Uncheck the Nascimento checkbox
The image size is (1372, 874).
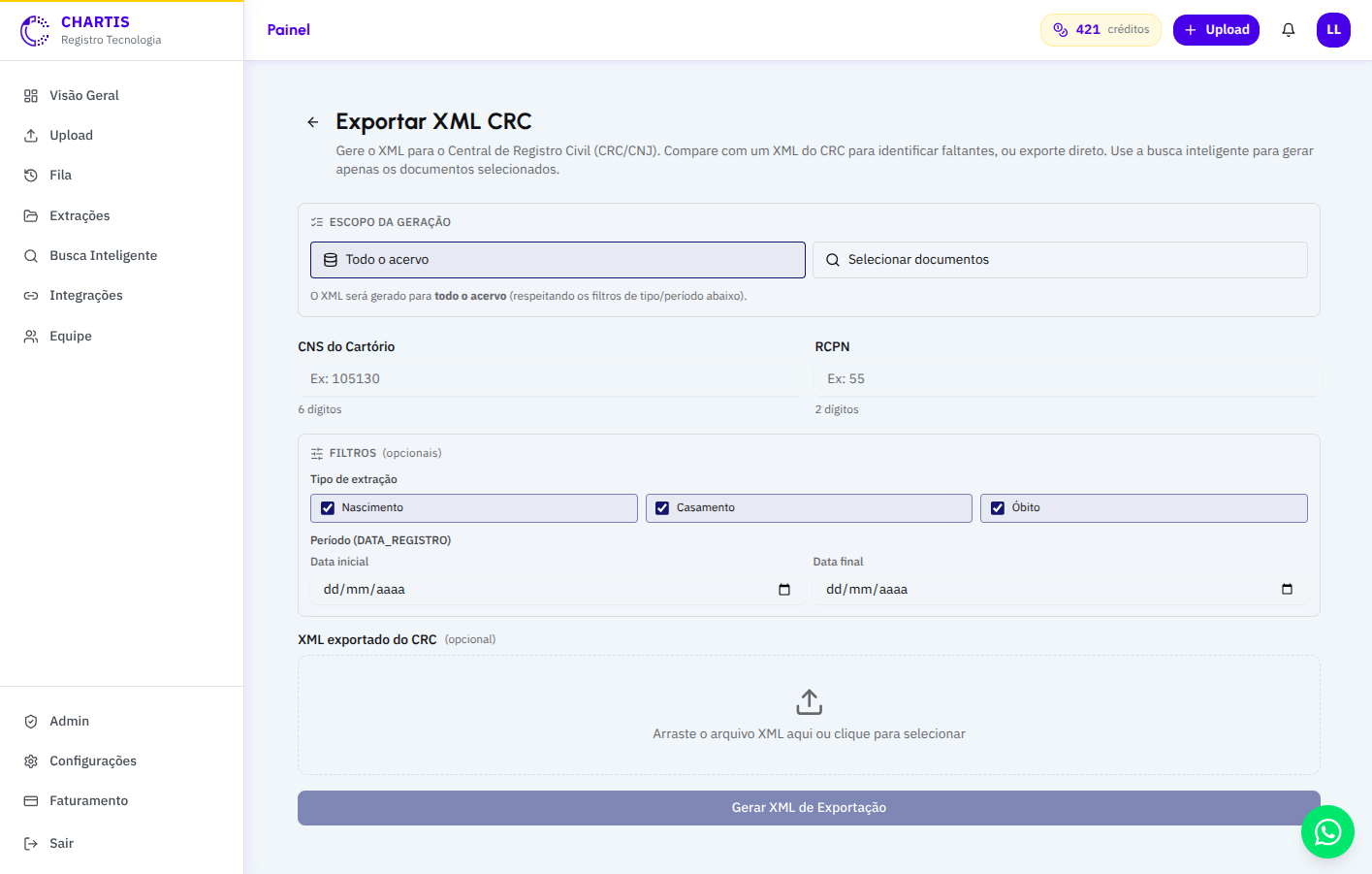click(328, 508)
